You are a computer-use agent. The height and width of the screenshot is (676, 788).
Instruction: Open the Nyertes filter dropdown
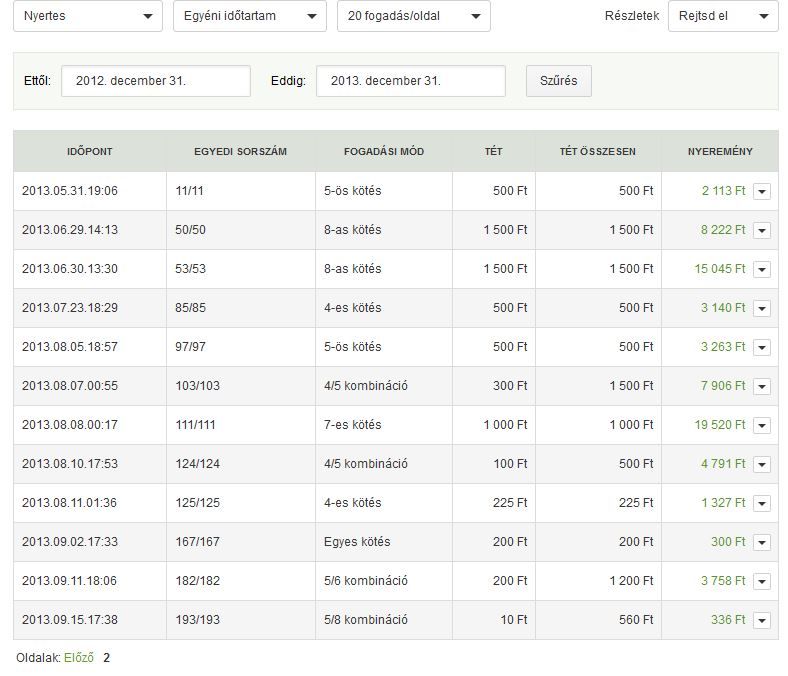coord(88,16)
